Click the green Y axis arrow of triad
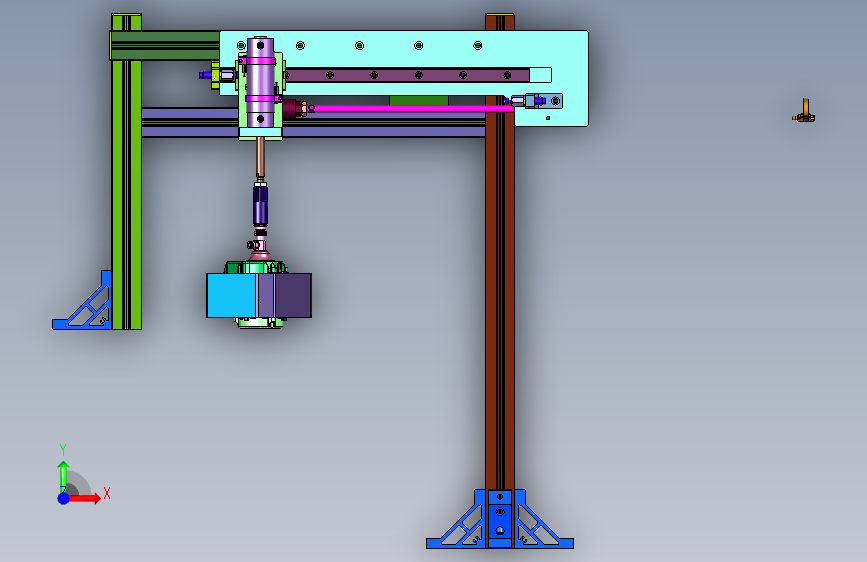Viewport: 867px width, 562px height. pyautogui.click(x=63, y=476)
